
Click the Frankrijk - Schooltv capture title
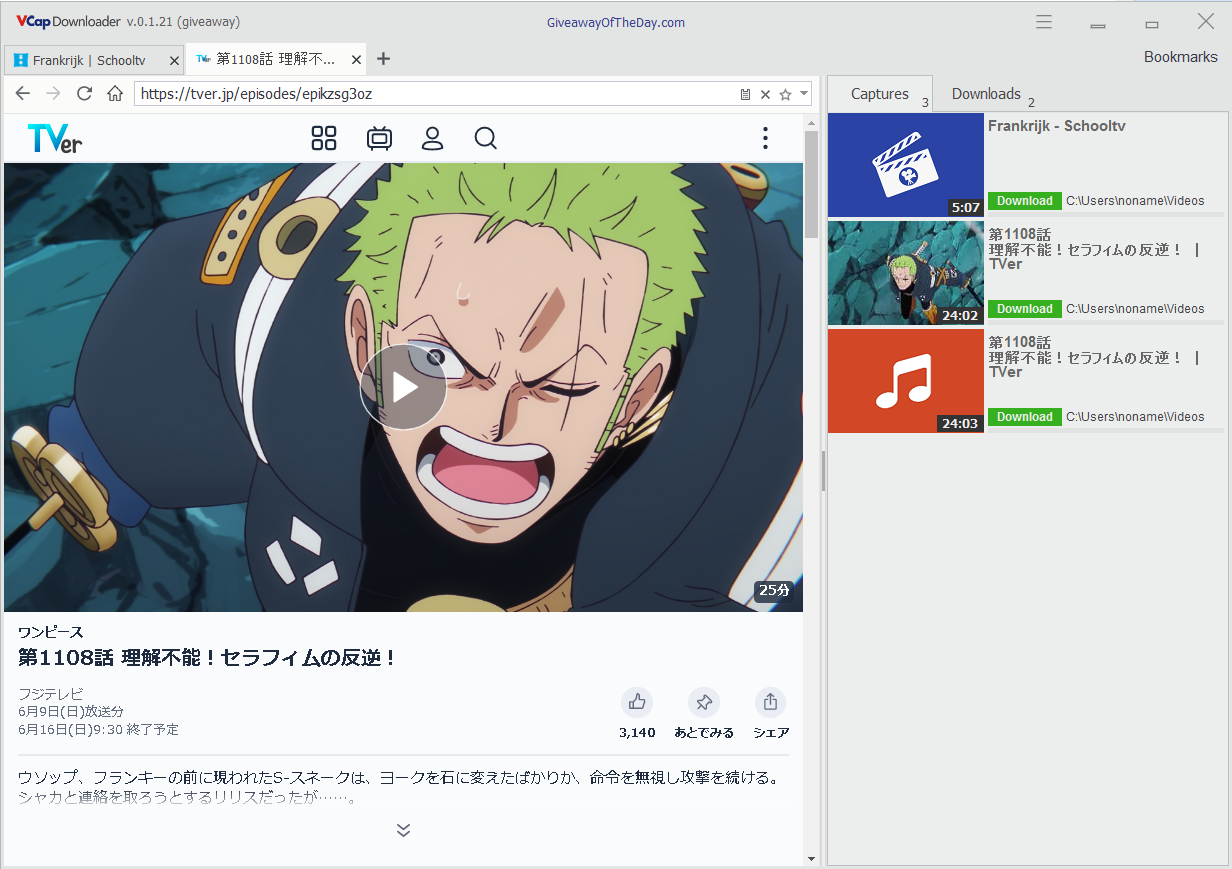(1057, 126)
